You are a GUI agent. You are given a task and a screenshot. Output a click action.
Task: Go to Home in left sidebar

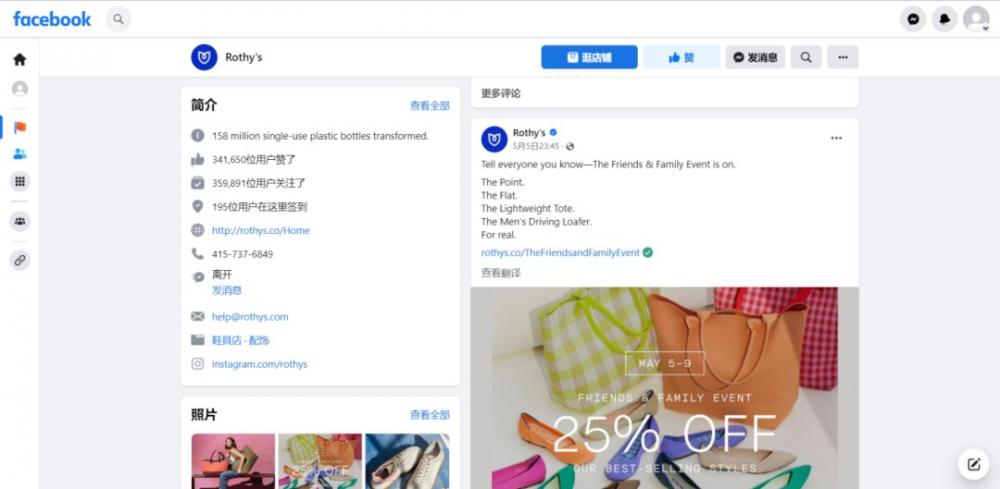[x=20, y=59]
